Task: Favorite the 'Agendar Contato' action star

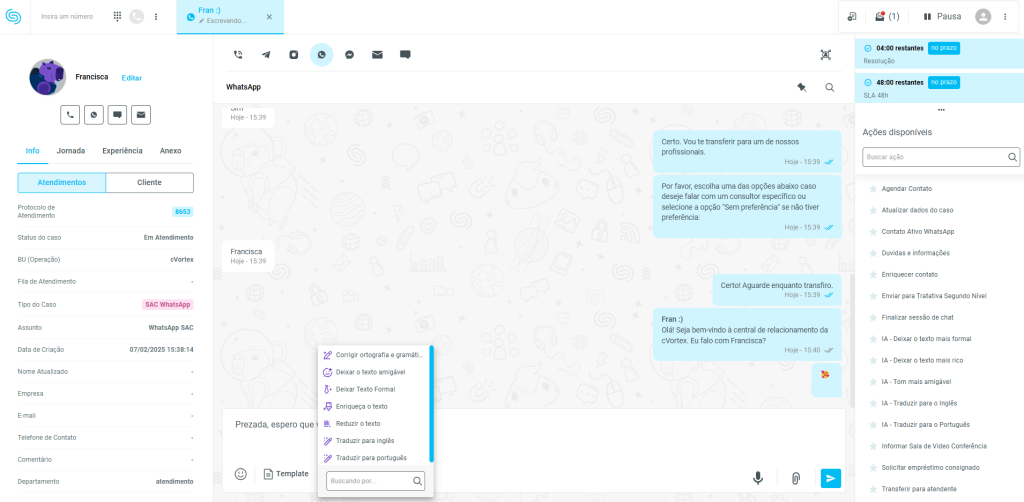Action: click(873, 189)
